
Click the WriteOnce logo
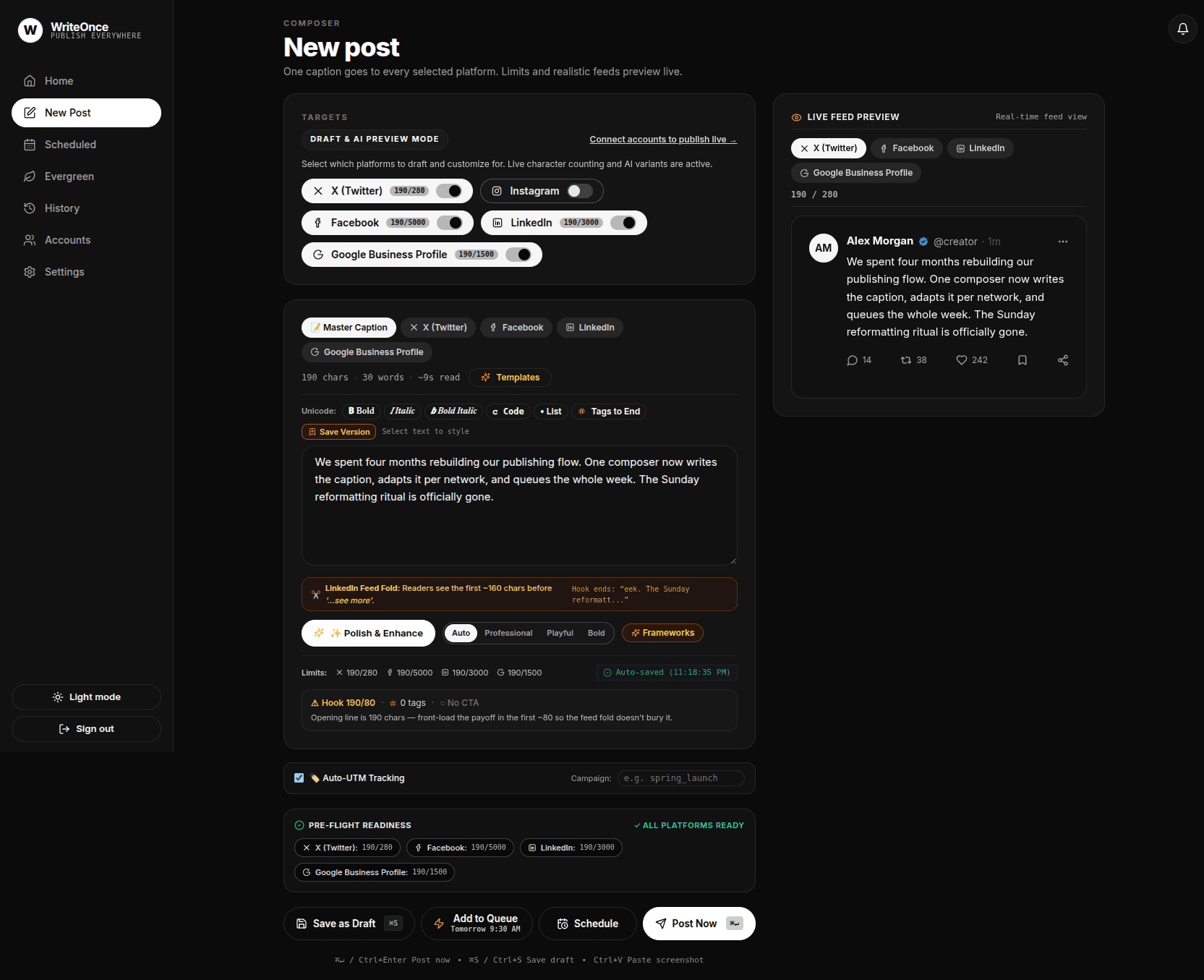pos(30,30)
